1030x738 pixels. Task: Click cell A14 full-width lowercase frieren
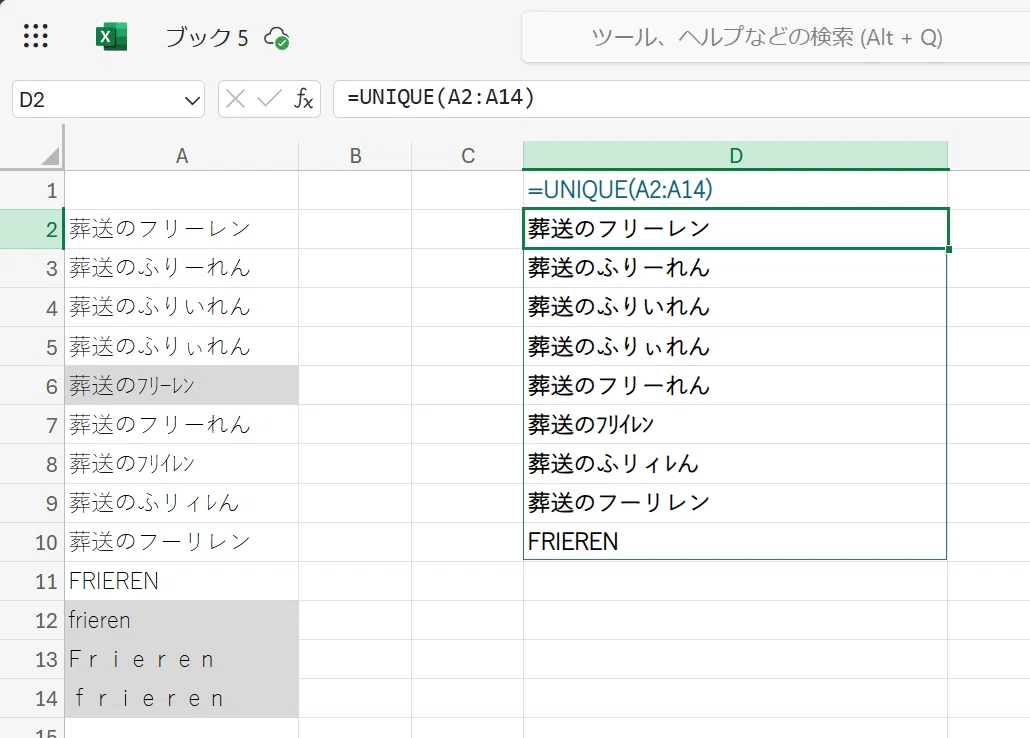[x=182, y=698]
